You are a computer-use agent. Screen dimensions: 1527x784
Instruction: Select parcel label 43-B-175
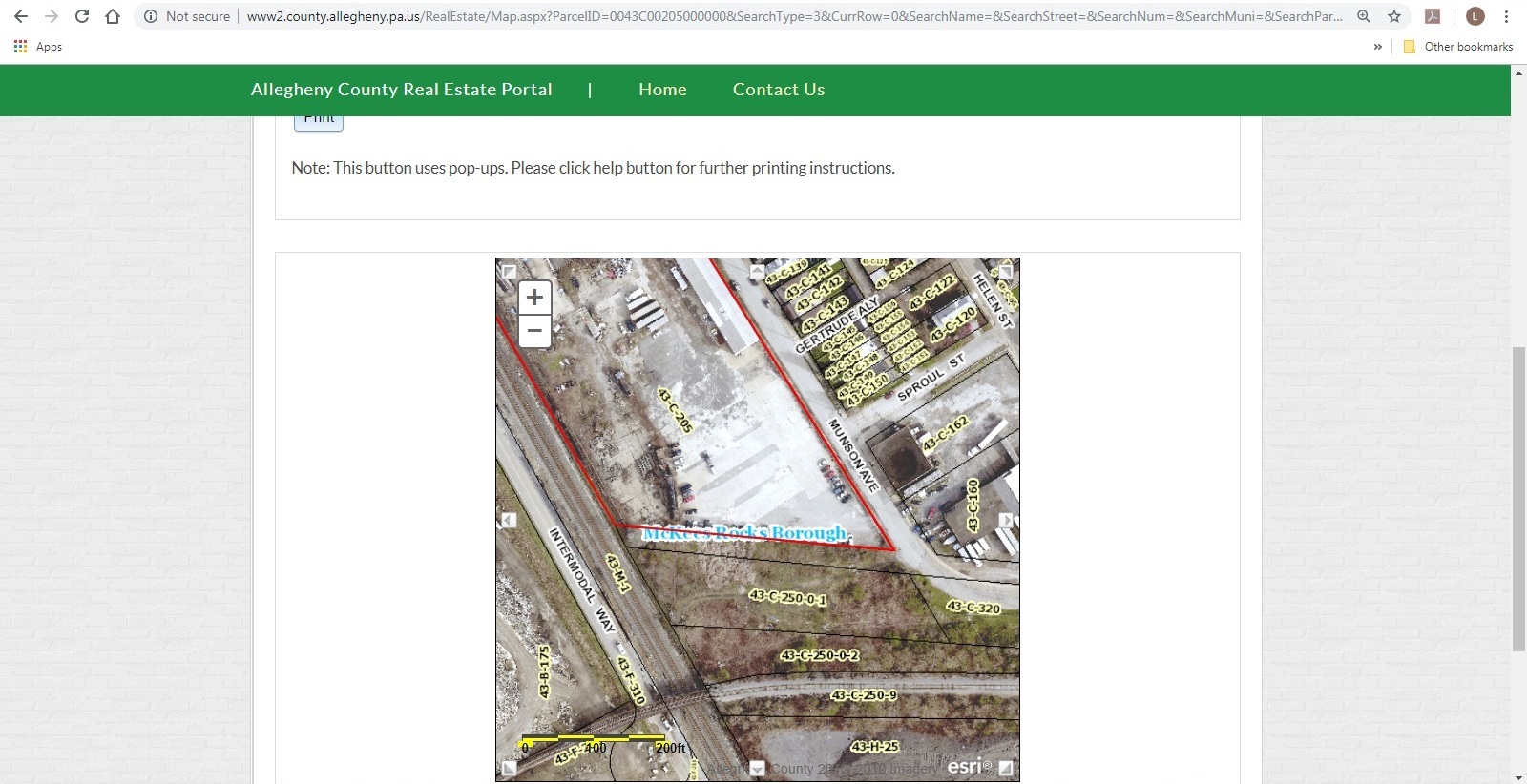(x=544, y=671)
